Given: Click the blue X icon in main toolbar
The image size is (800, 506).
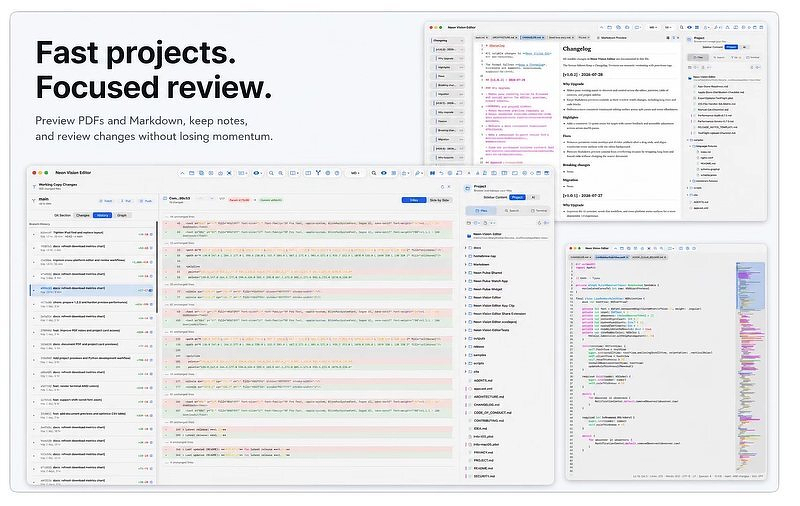Looking at the screenshot, I should [x=229, y=173].
